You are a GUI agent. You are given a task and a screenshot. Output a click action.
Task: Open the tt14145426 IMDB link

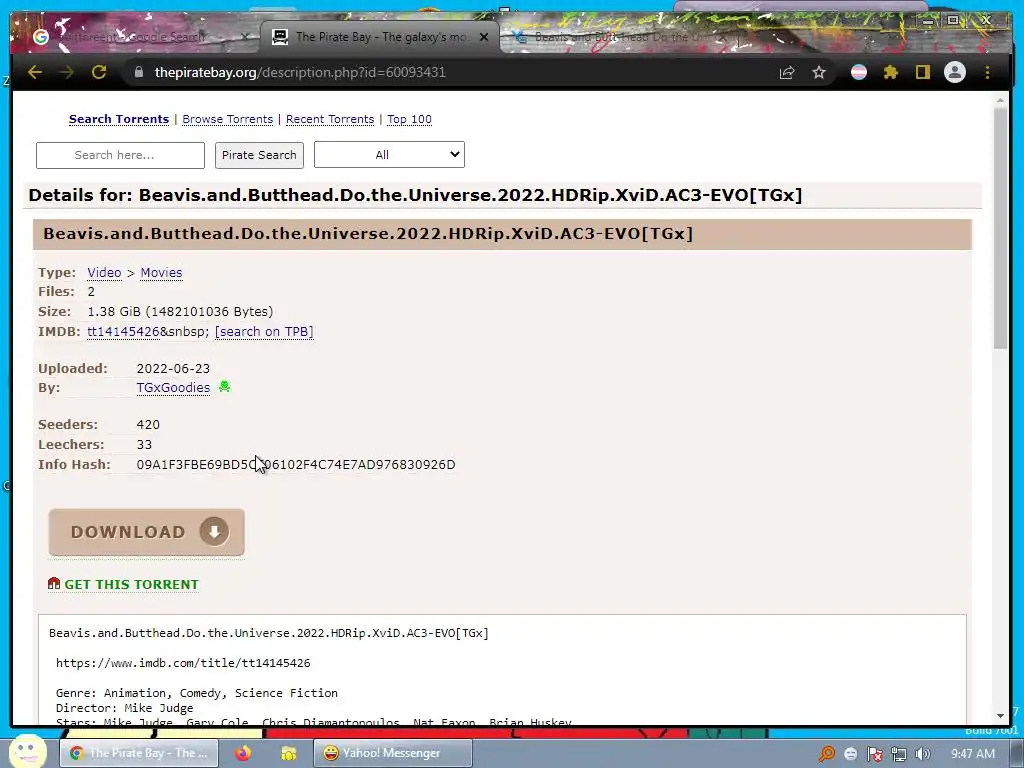123,331
